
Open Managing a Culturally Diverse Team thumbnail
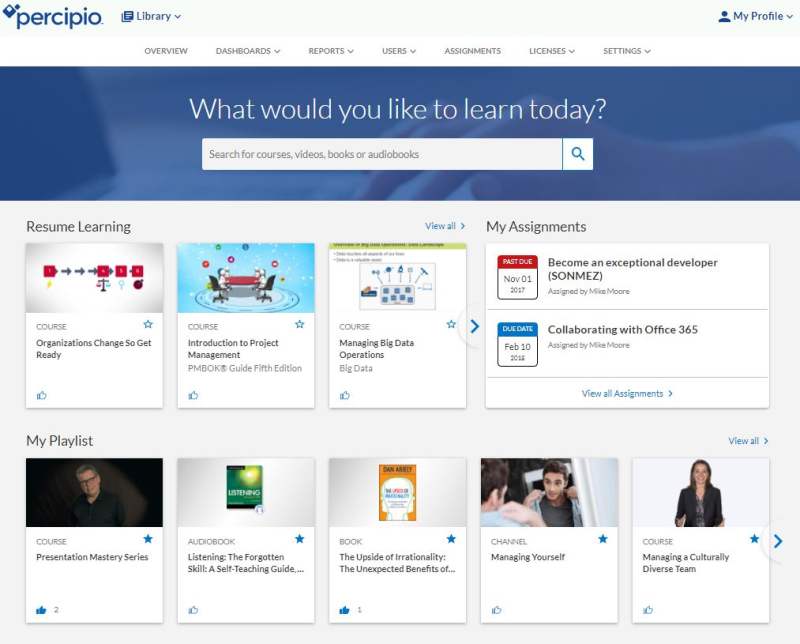coord(700,492)
